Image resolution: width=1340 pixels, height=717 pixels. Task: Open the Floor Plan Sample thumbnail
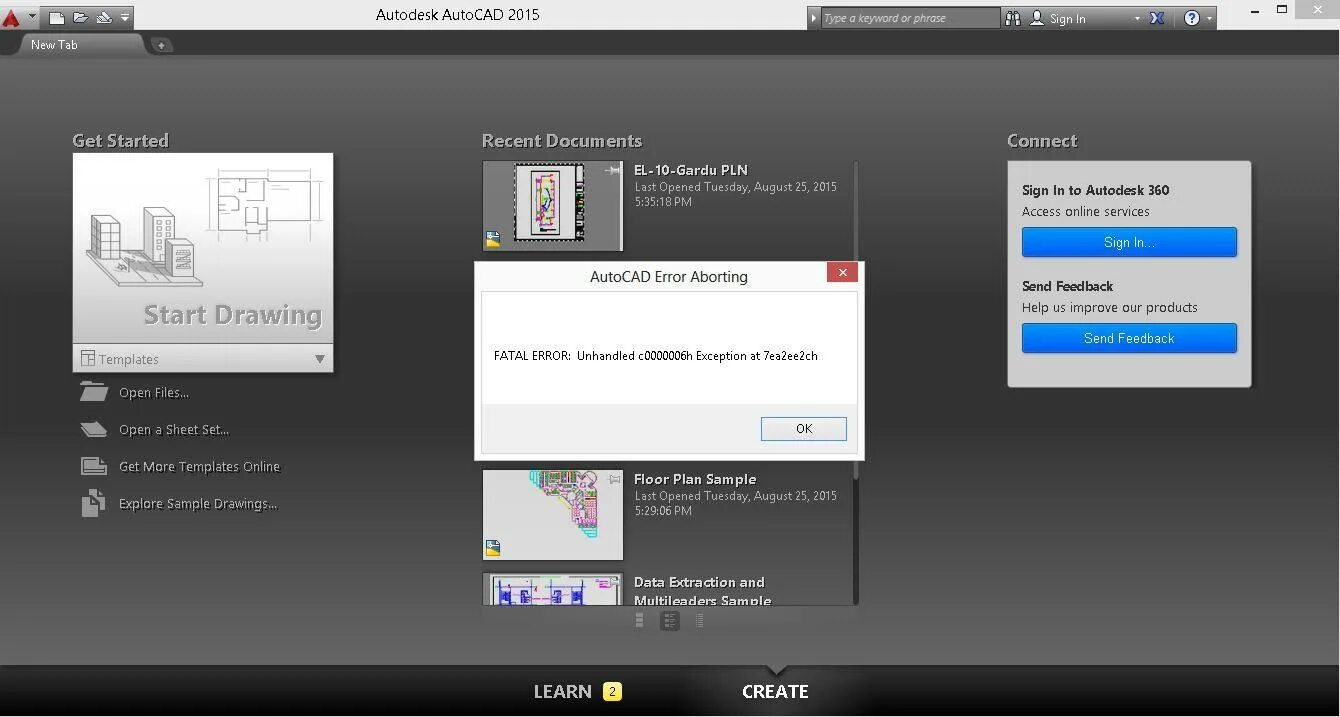pos(552,515)
